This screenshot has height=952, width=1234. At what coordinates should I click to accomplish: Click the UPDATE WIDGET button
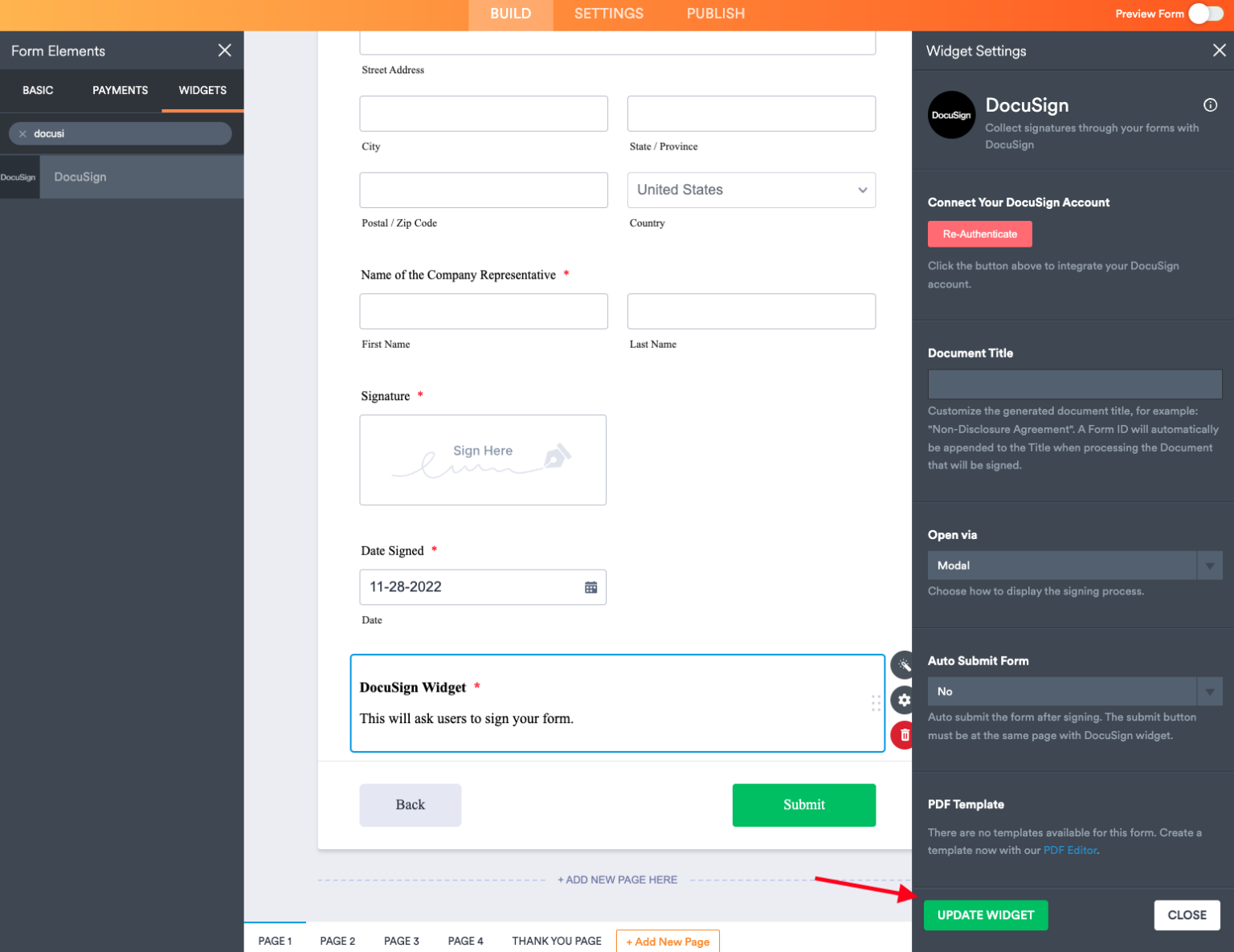pyautogui.click(x=986, y=915)
